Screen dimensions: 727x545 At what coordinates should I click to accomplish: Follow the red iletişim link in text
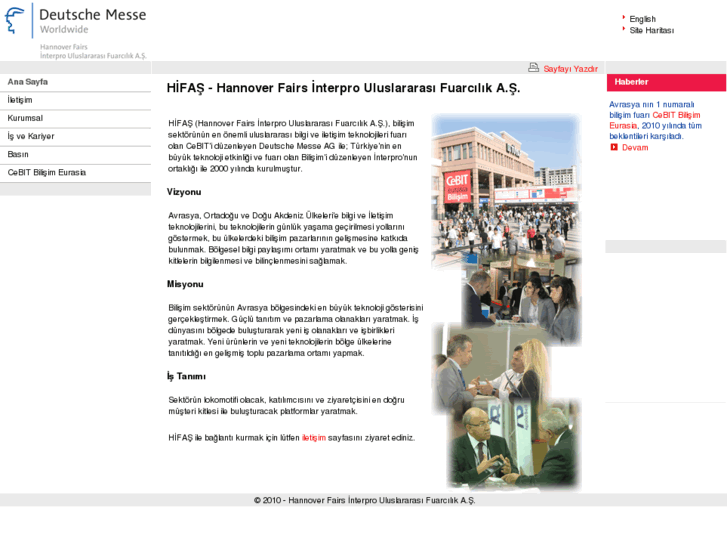[314, 438]
